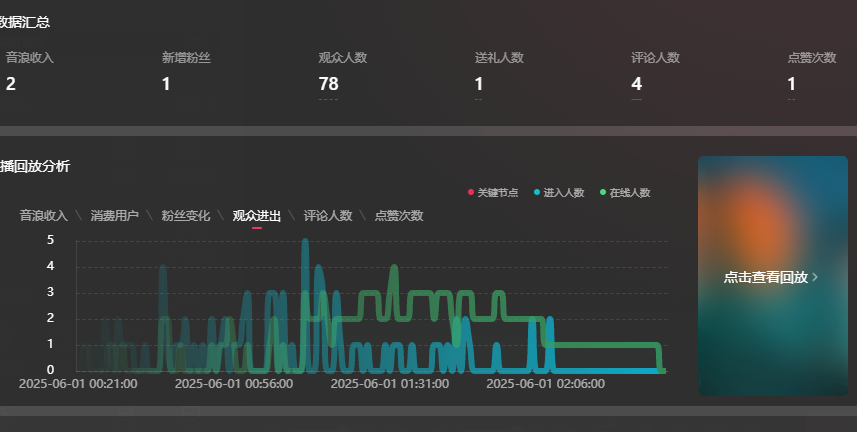
Task: Click the 音浪收入 summary label
Action: tap(30, 57)
